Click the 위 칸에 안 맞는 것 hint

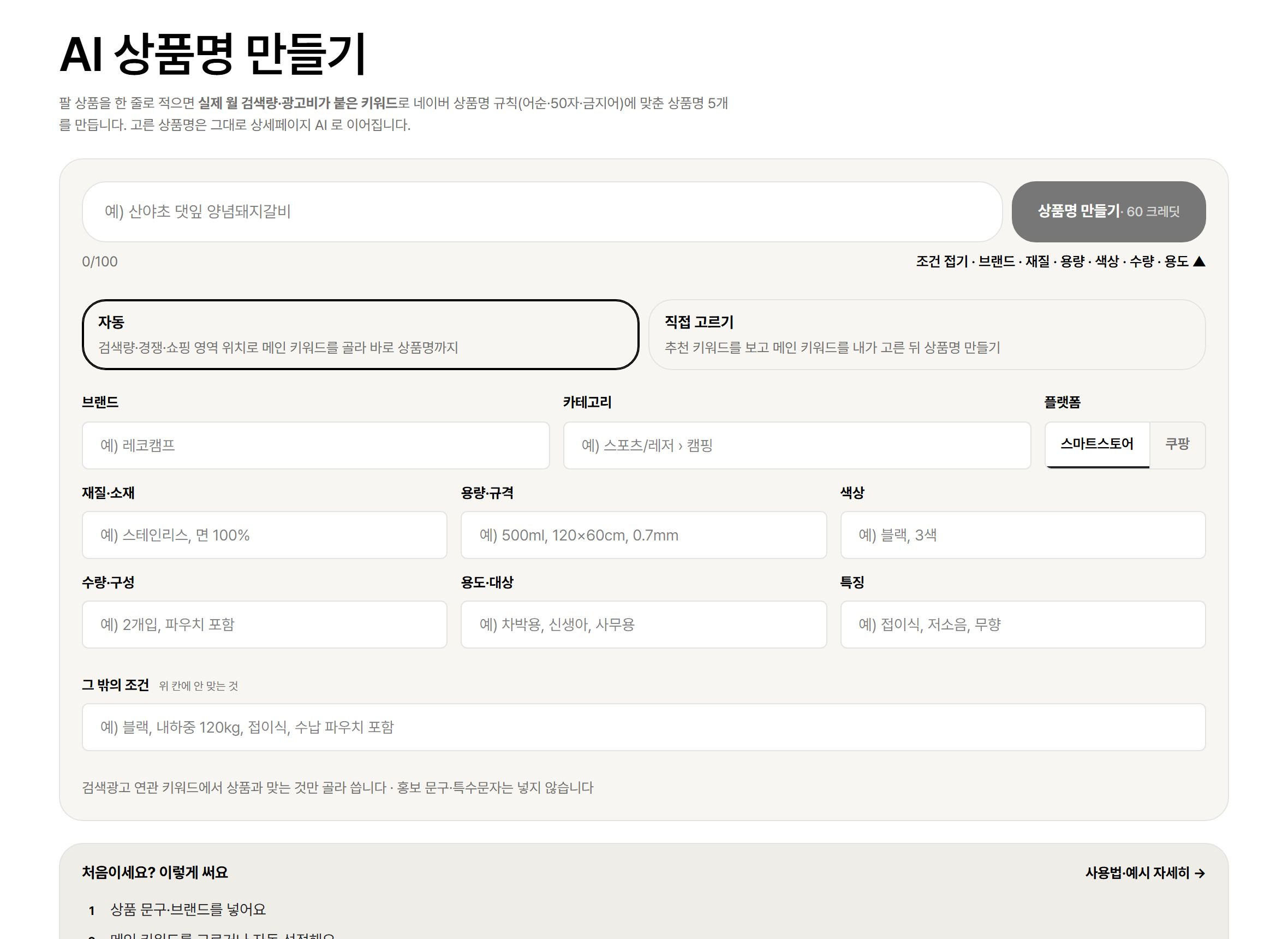coord(198,686)
